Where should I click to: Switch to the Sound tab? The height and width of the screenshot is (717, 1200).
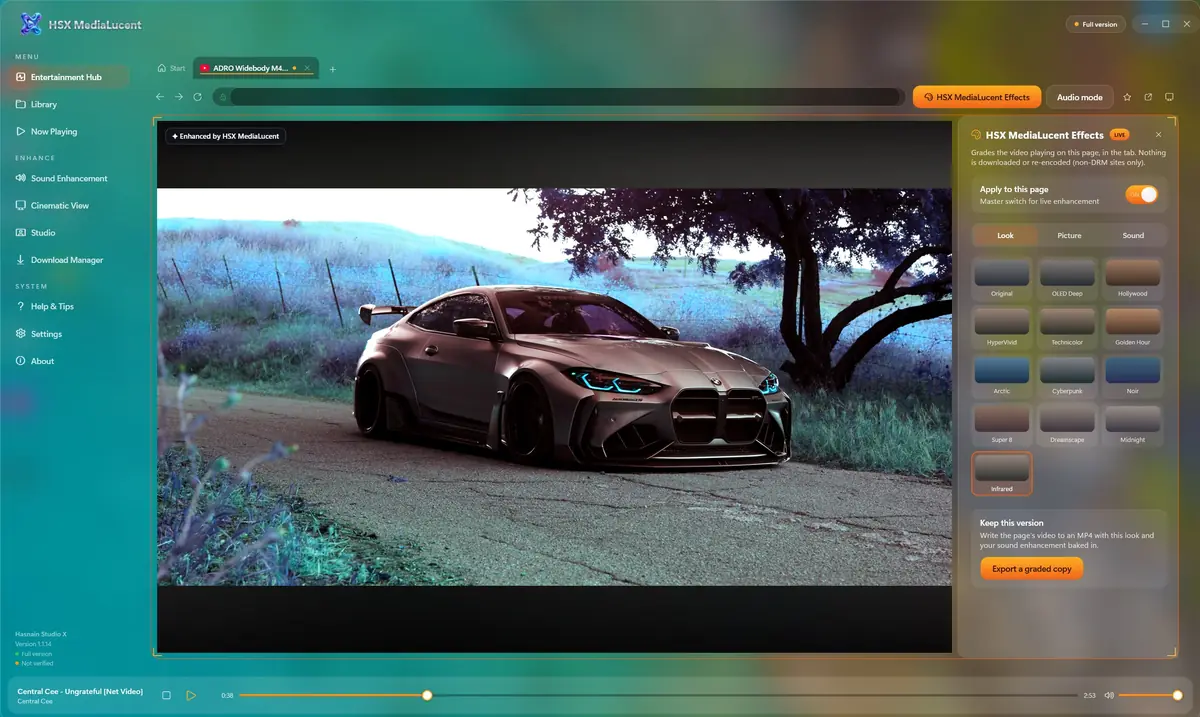tap(1133, 235)
